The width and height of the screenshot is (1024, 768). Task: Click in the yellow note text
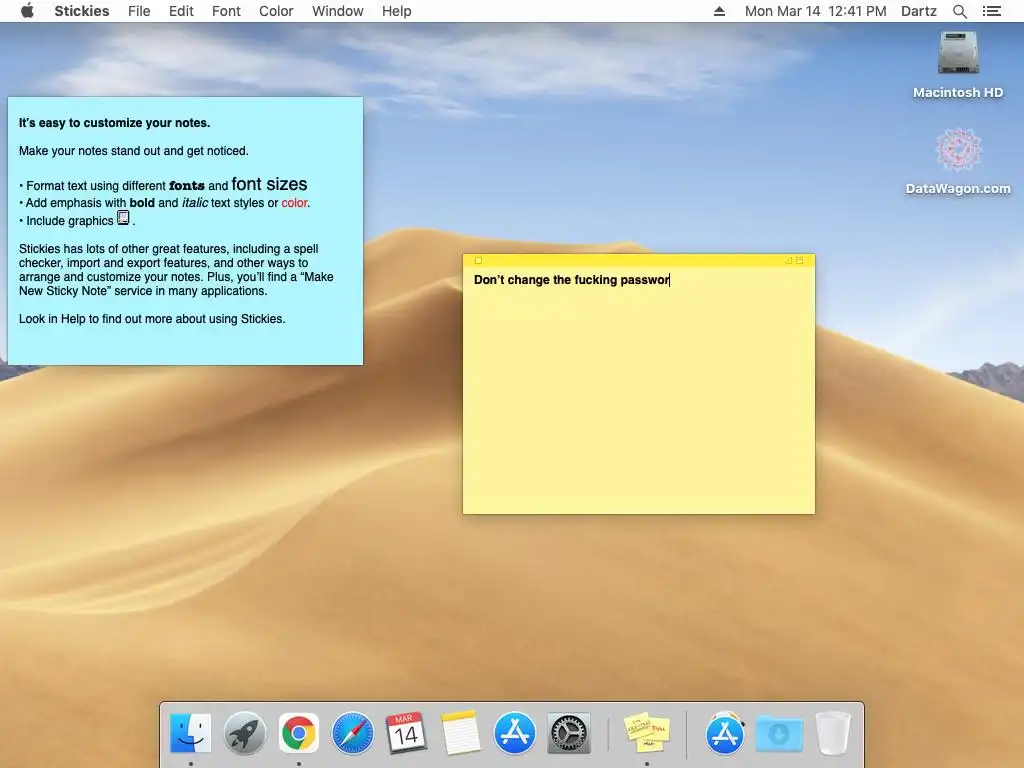click(571, 280)
